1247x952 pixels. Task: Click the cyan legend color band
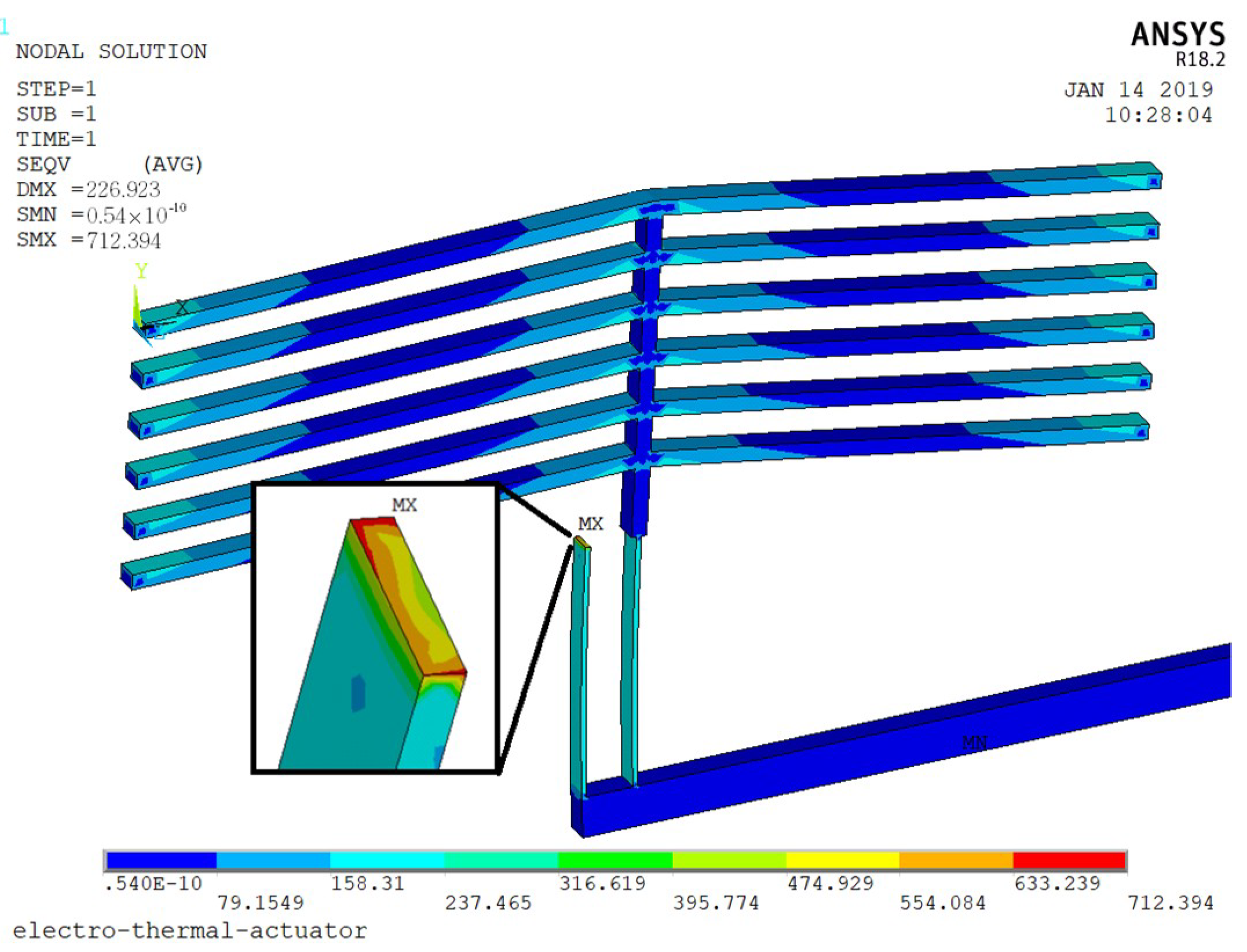pyautogui.click(x=387, y=860)
